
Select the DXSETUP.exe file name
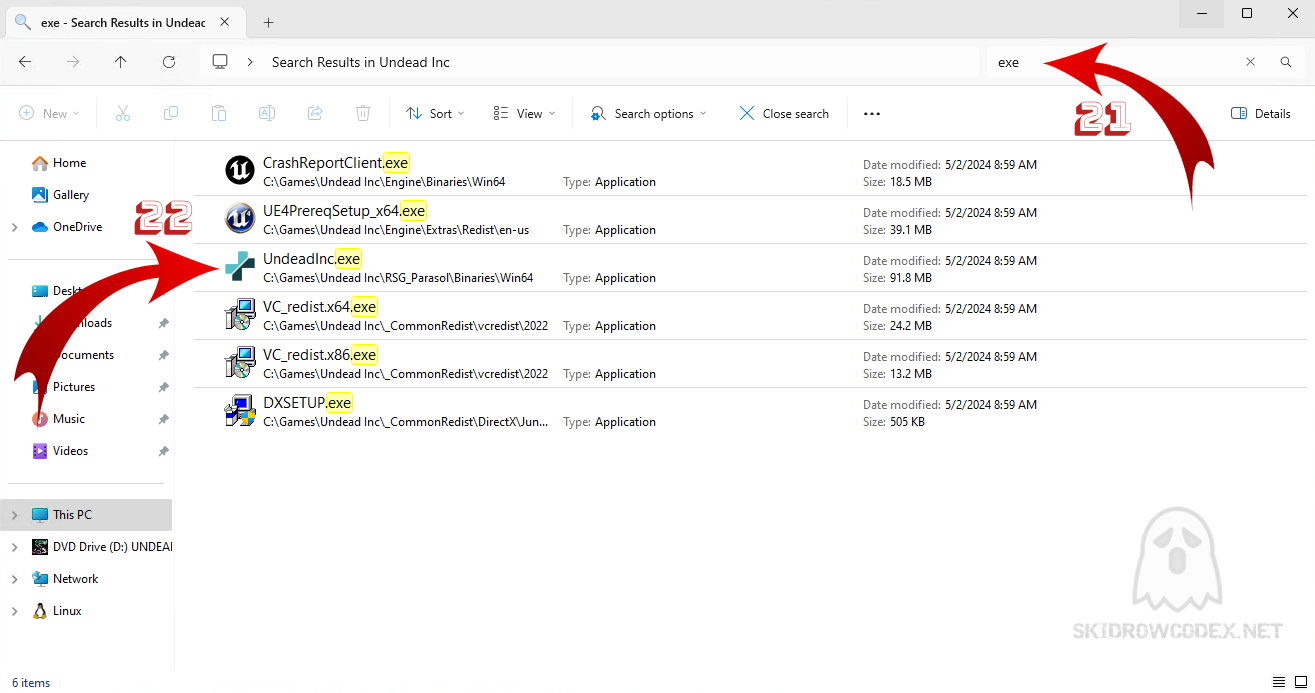307,403
